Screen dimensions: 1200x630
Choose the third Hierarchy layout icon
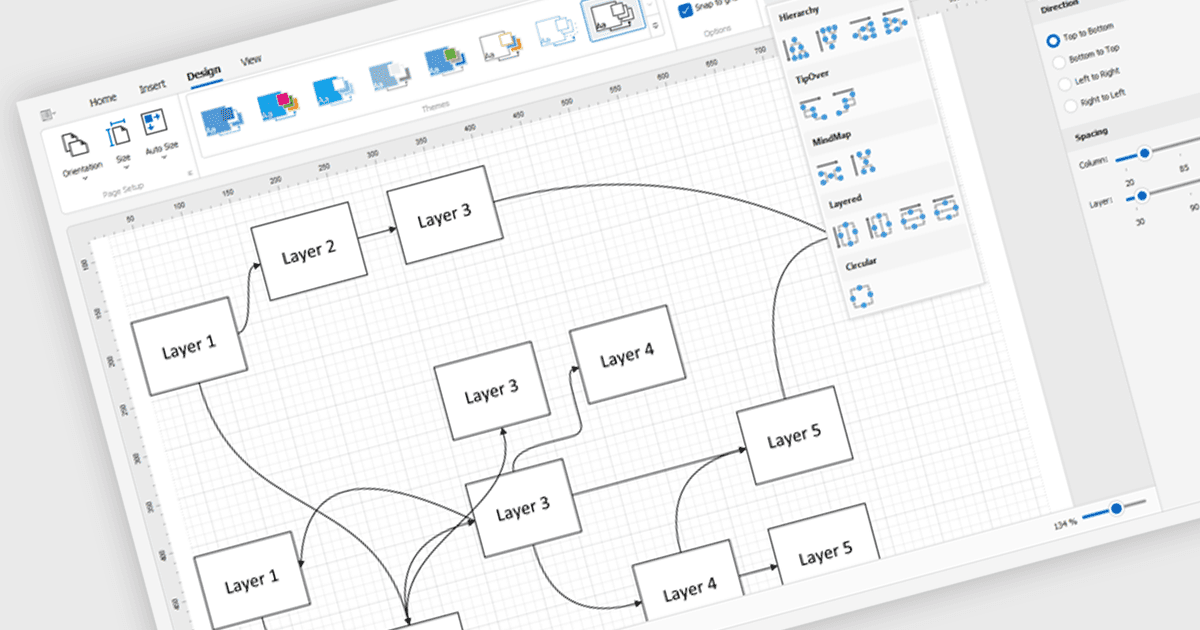[862, 29]
